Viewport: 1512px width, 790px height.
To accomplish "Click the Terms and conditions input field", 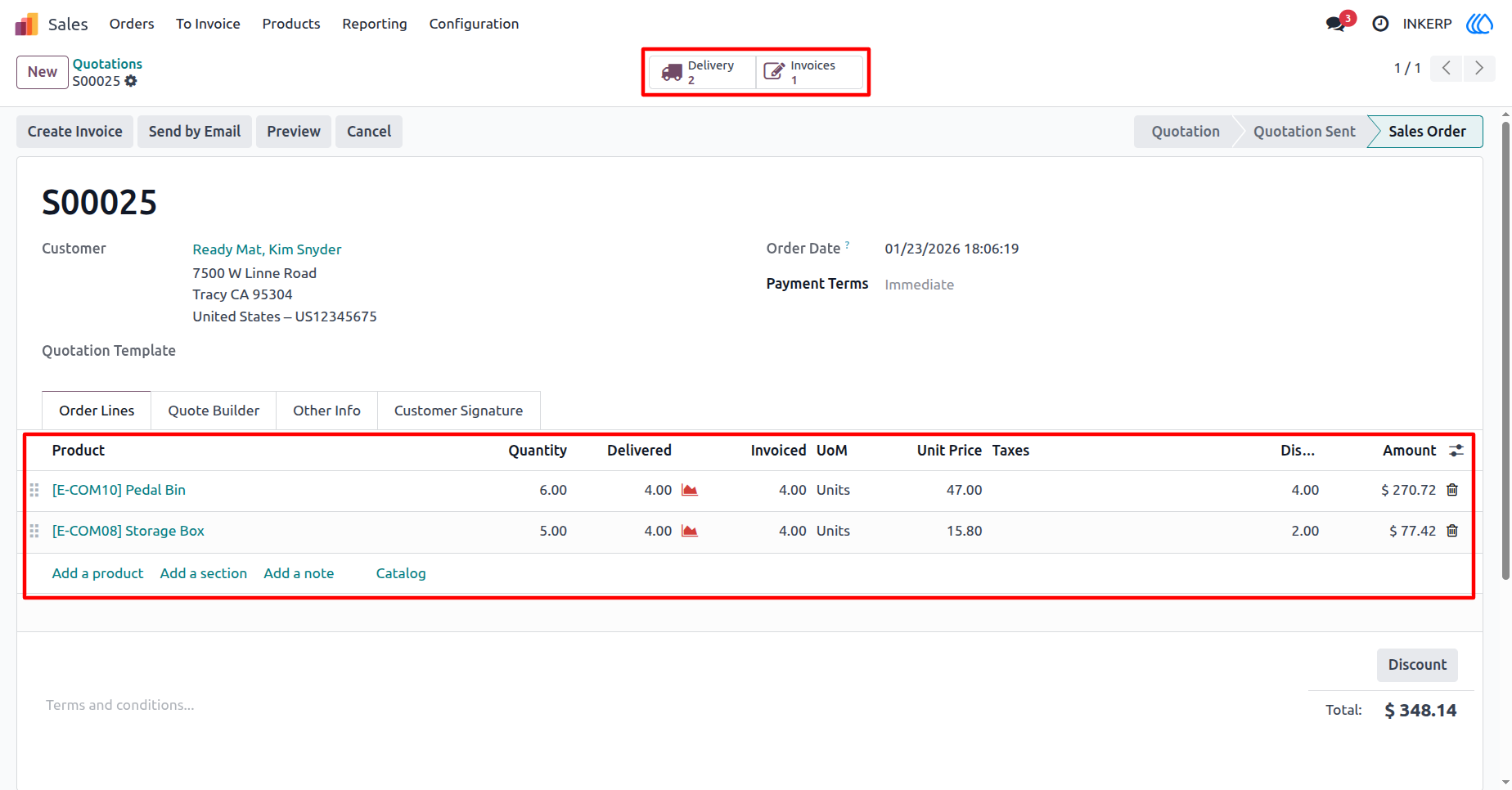I will (120, 705).
